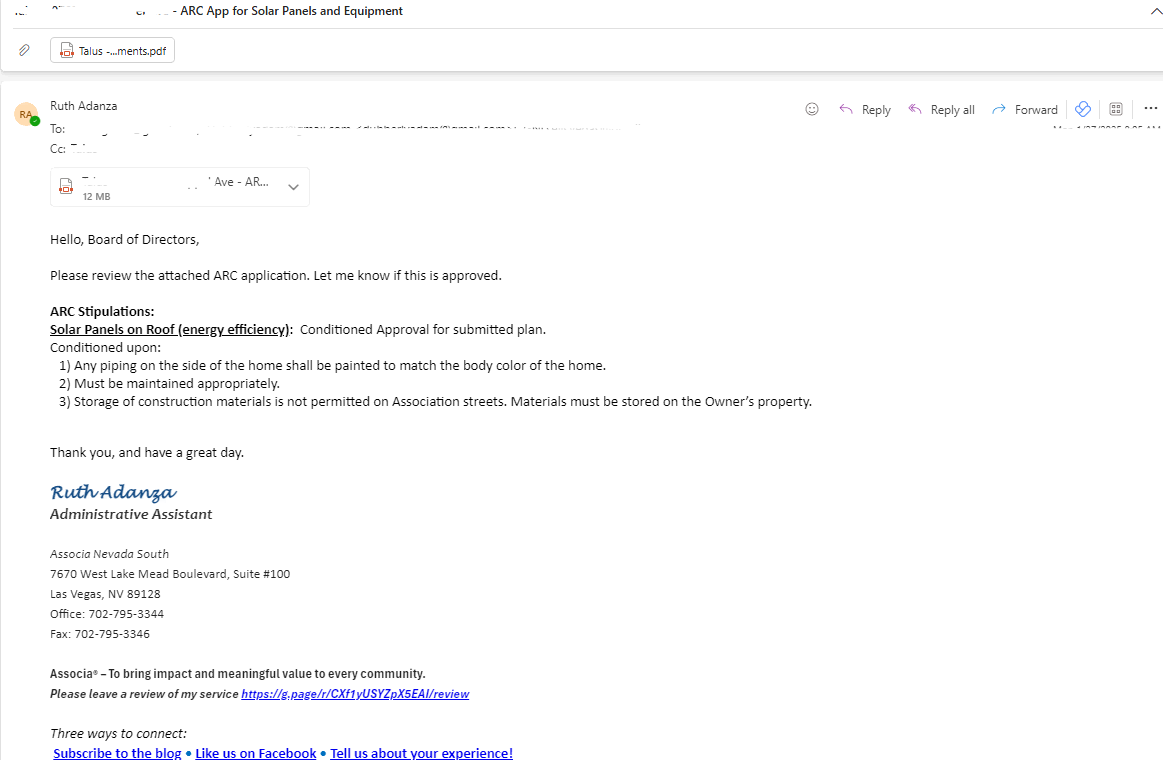Open the more actions ellipsis menu

(1150, 108)
